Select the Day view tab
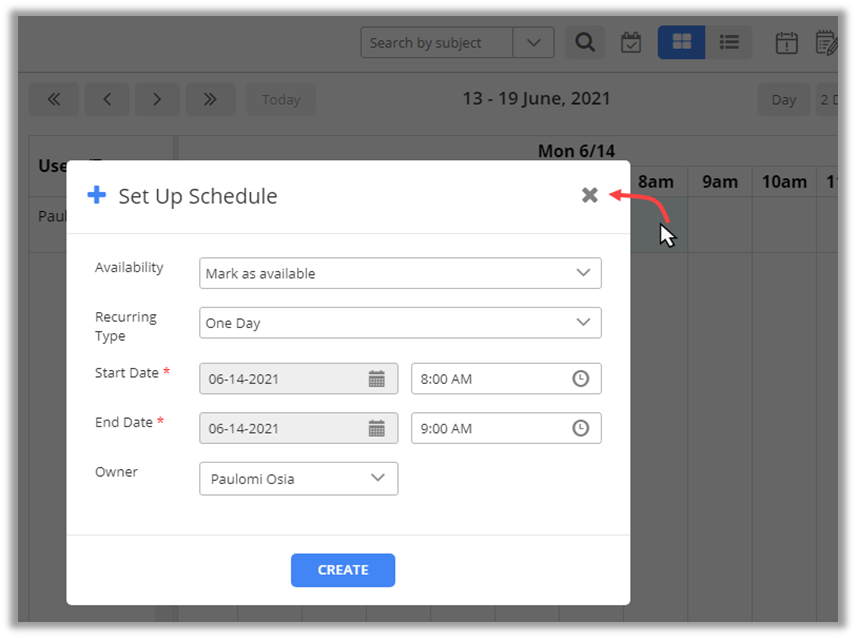The image size is (856, 638). [784, 99]
